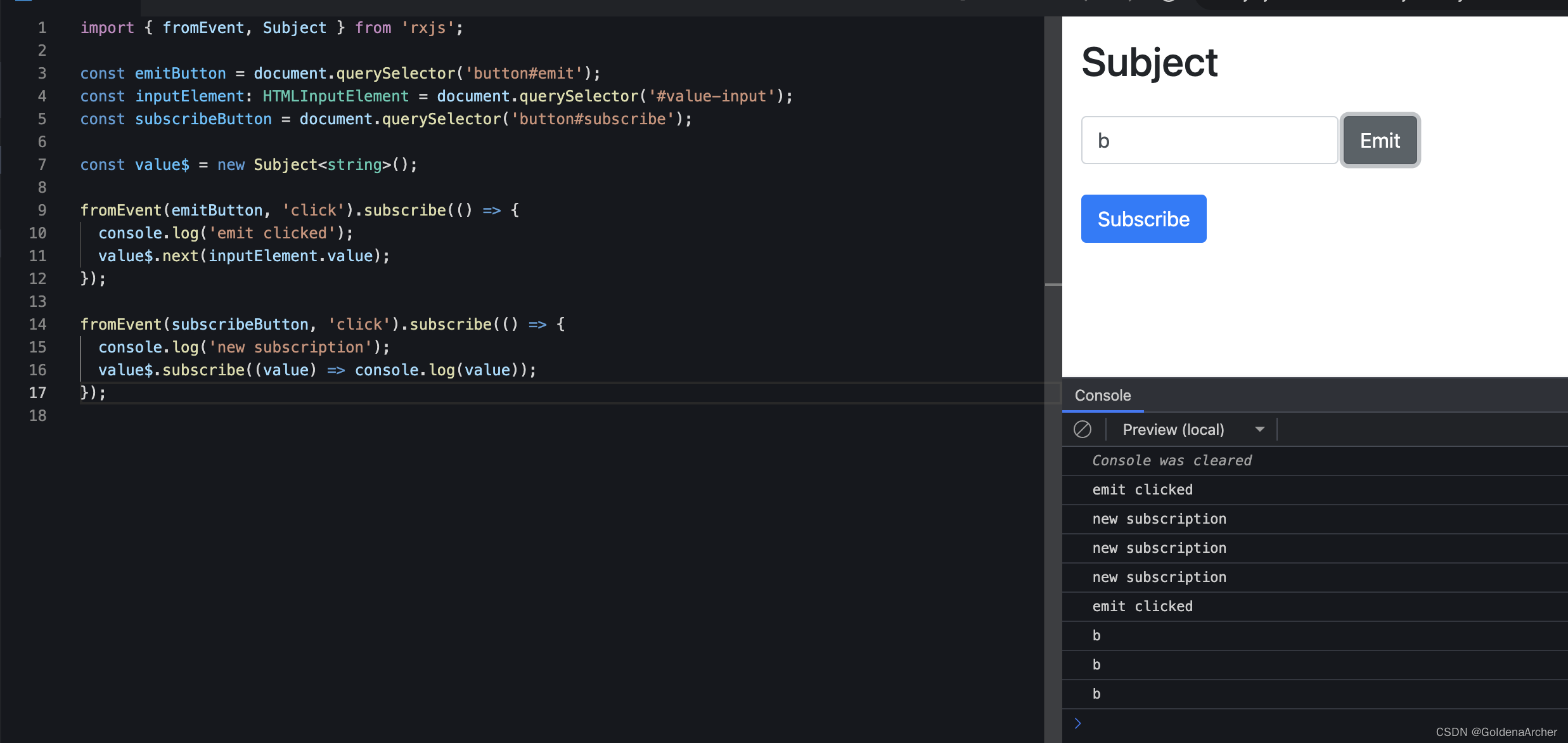1568x743 pixels.
Task: Open the Preview (local) context dropdown
Action: click(x=1192, y=429)
